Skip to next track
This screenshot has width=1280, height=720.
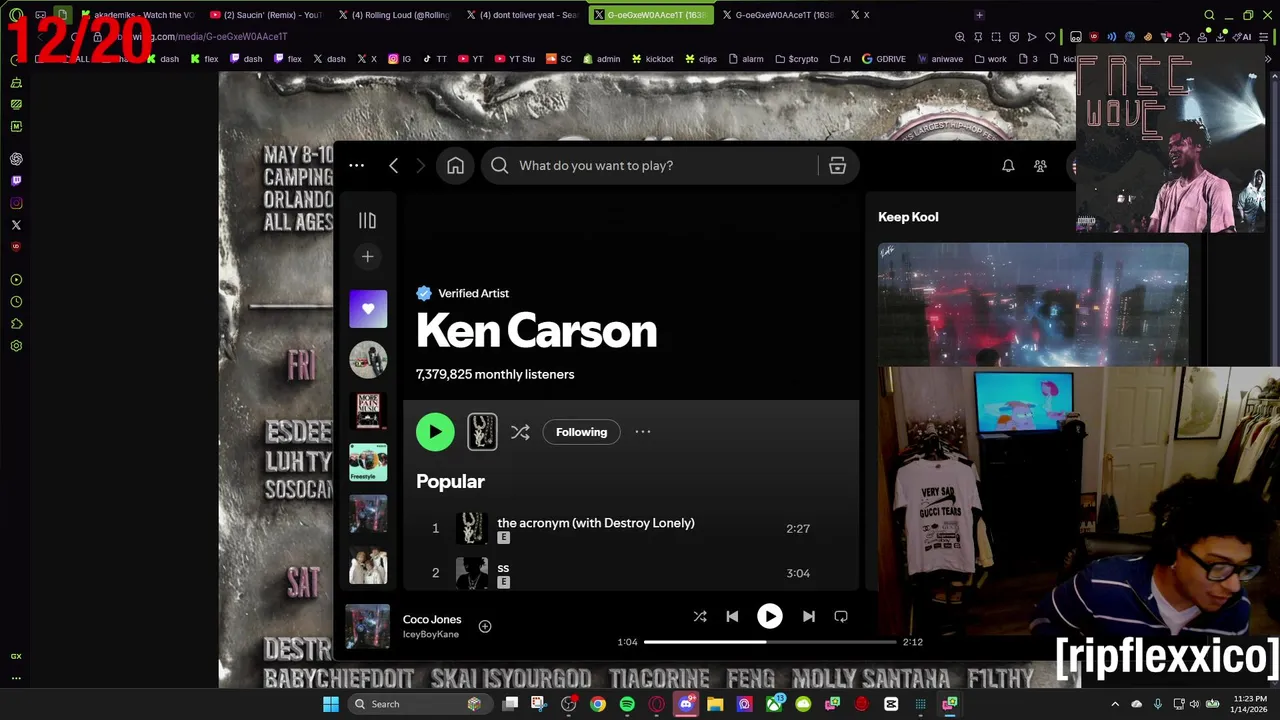tap(809, 617)
